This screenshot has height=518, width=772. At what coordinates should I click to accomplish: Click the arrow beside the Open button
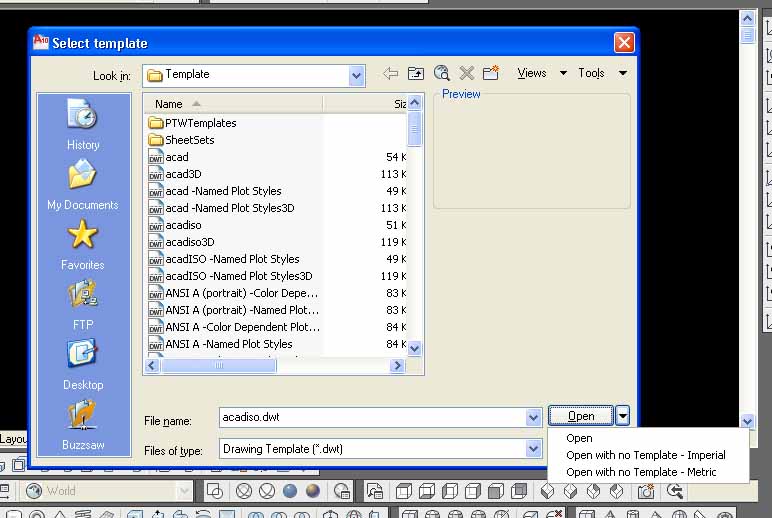click(x=622, y=416)
